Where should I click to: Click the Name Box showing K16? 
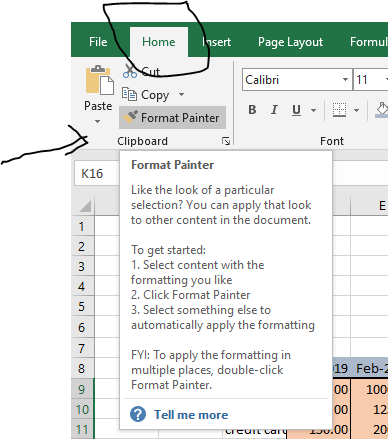pyautogui.click(x=97, y=174)
